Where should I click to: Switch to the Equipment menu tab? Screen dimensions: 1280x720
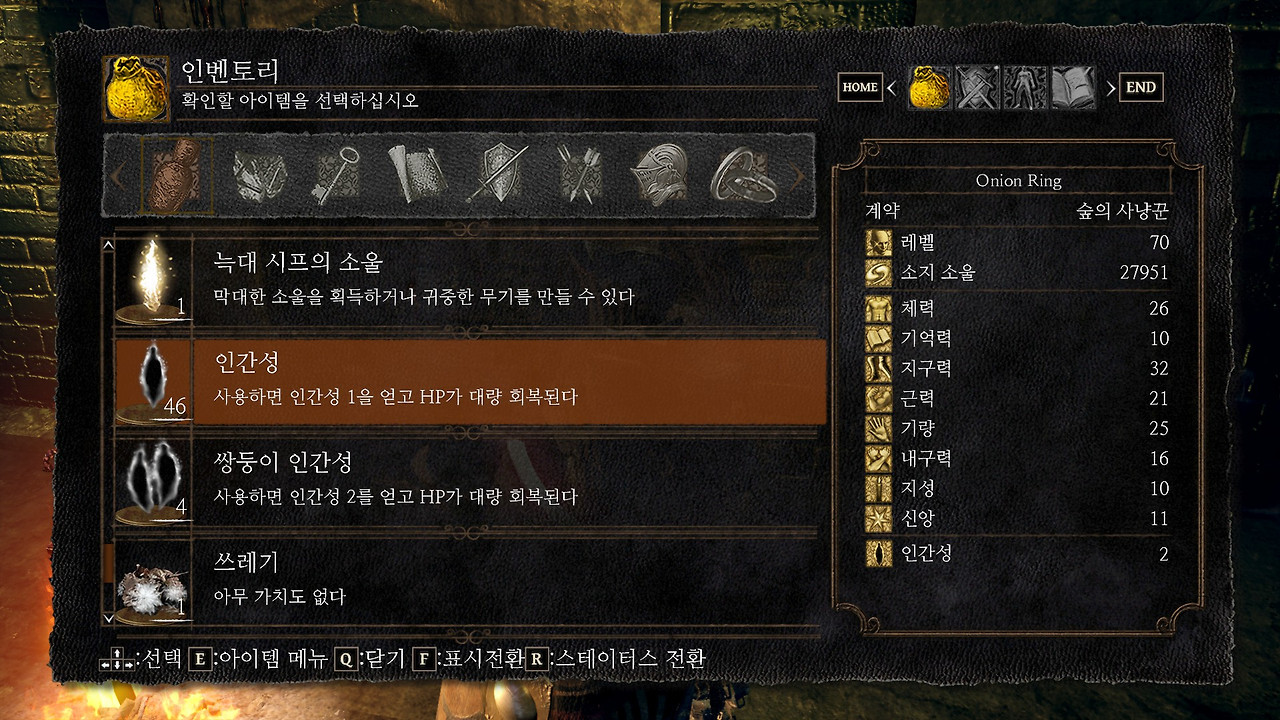[x=977, y=88]
